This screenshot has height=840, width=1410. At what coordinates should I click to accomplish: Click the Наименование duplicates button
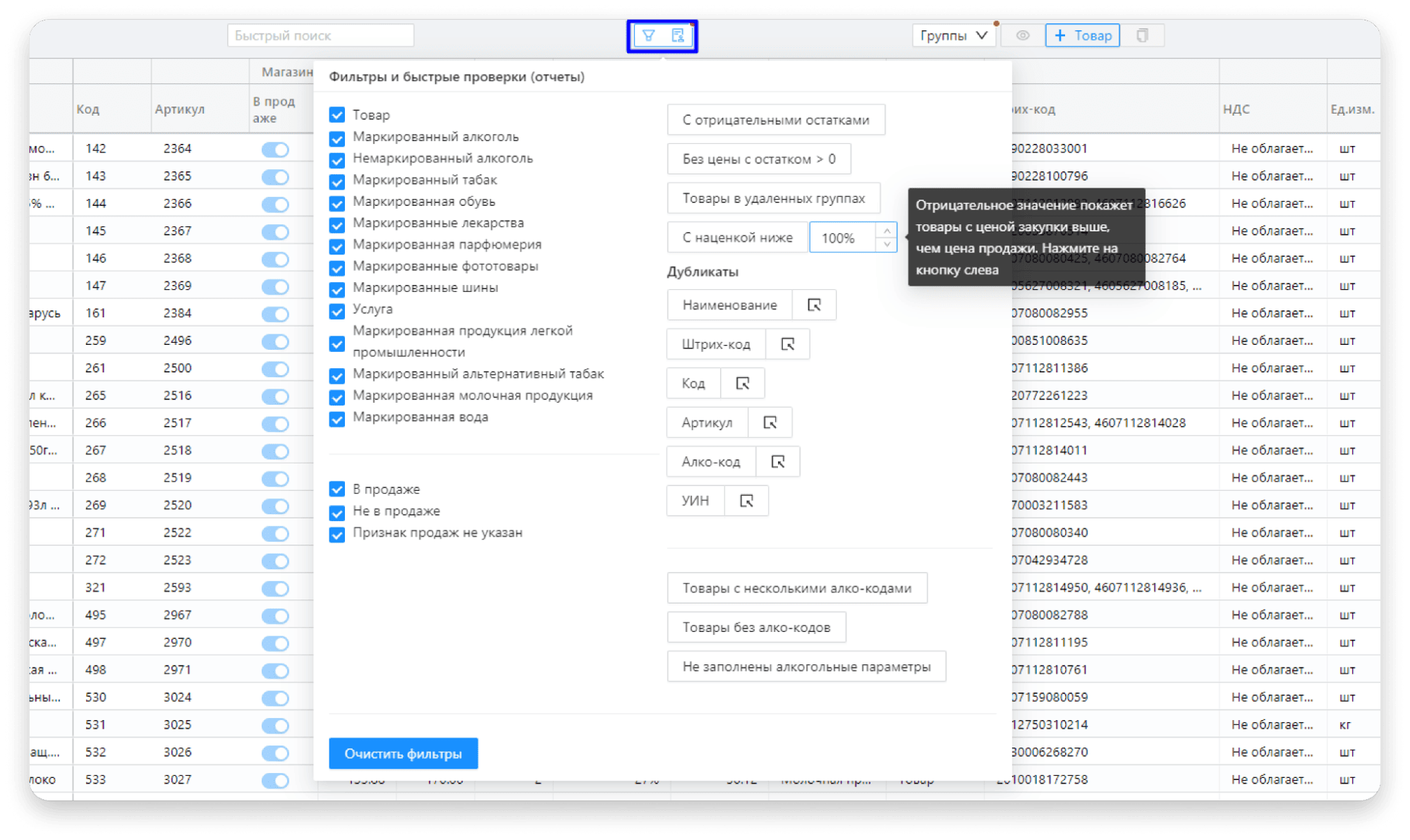[729, 305]
